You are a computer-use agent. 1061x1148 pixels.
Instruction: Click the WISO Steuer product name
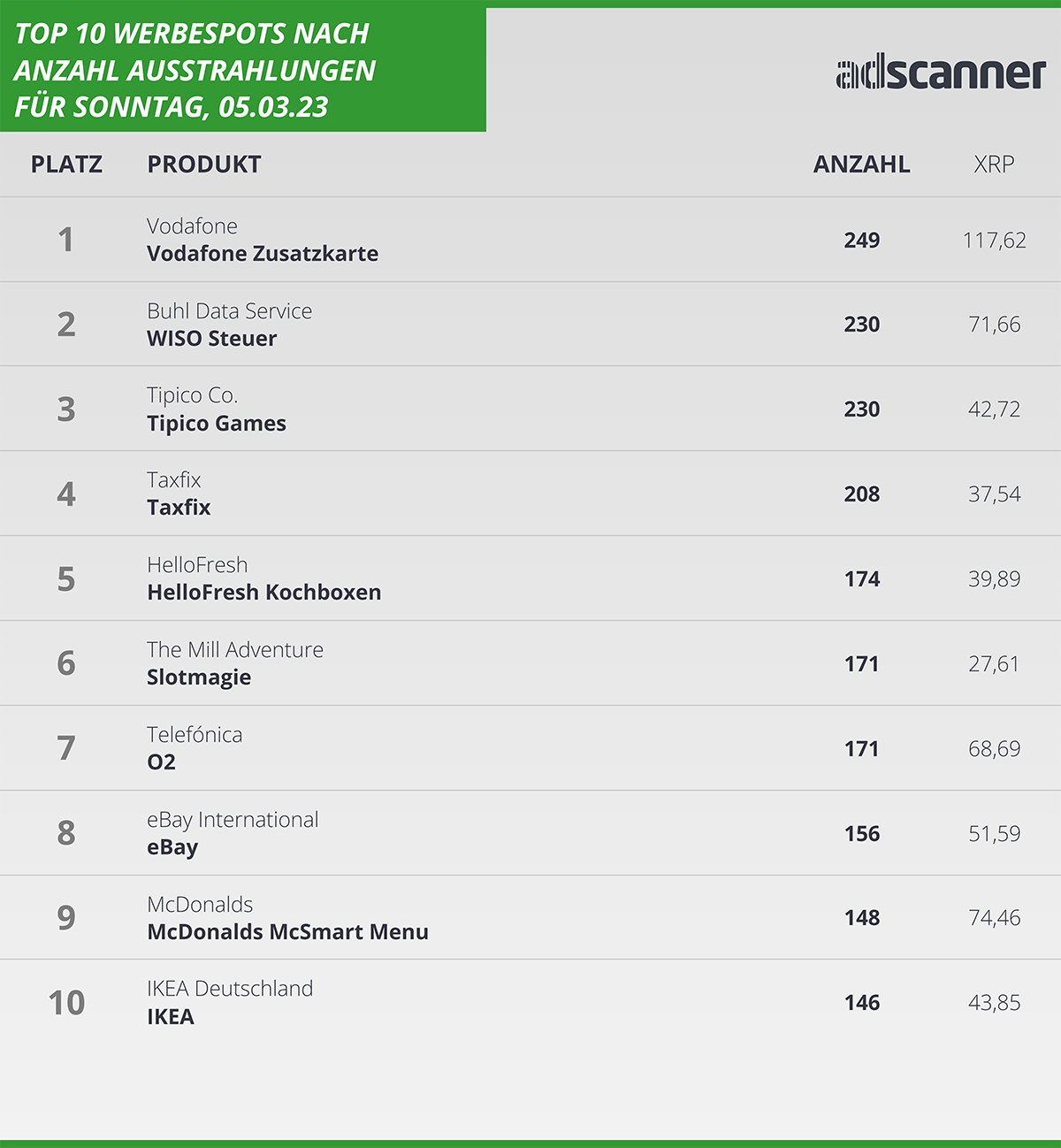click(x=212, y=339)
